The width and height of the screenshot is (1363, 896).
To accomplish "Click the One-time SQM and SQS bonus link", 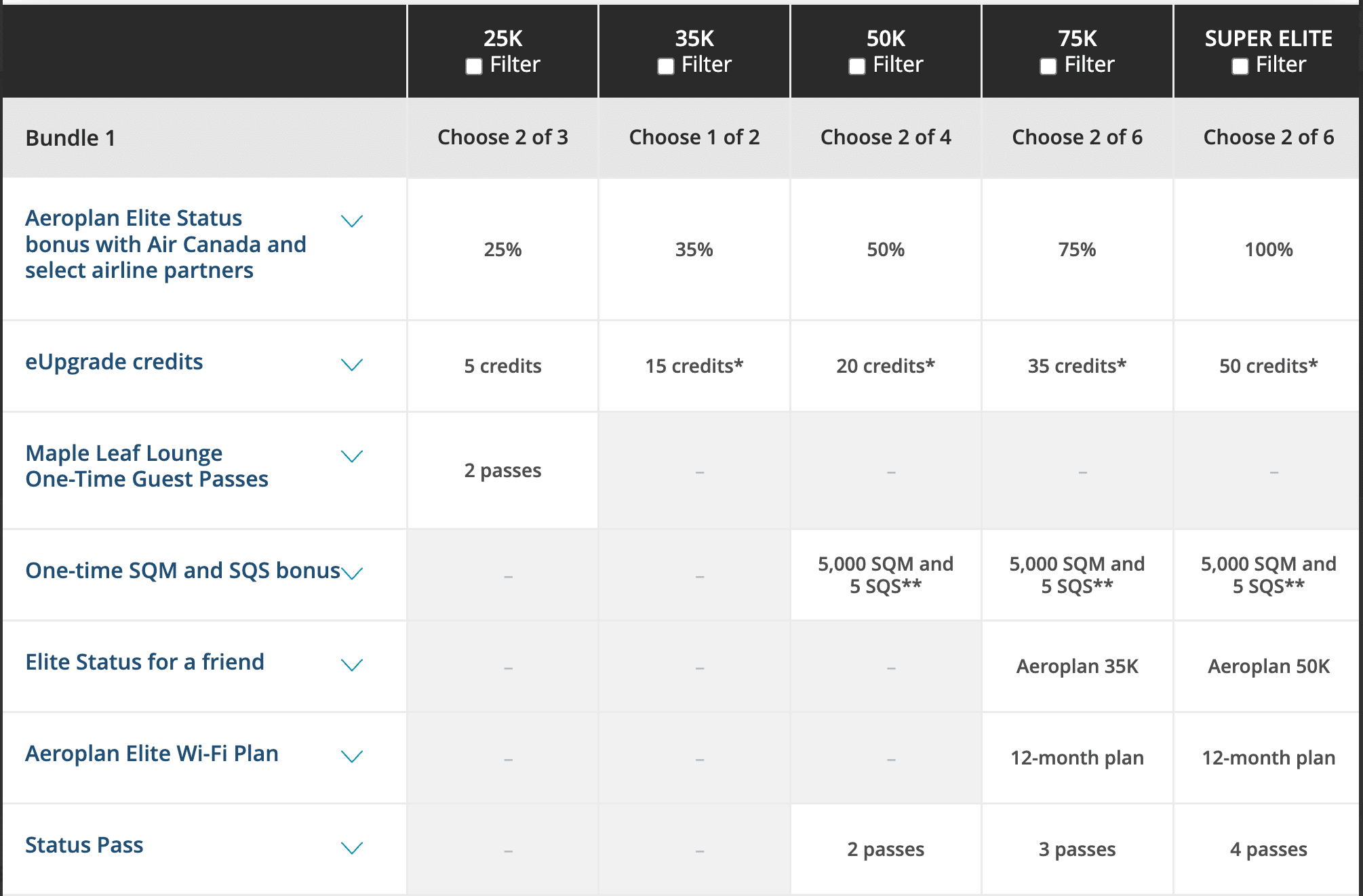I will coord(182,571).
